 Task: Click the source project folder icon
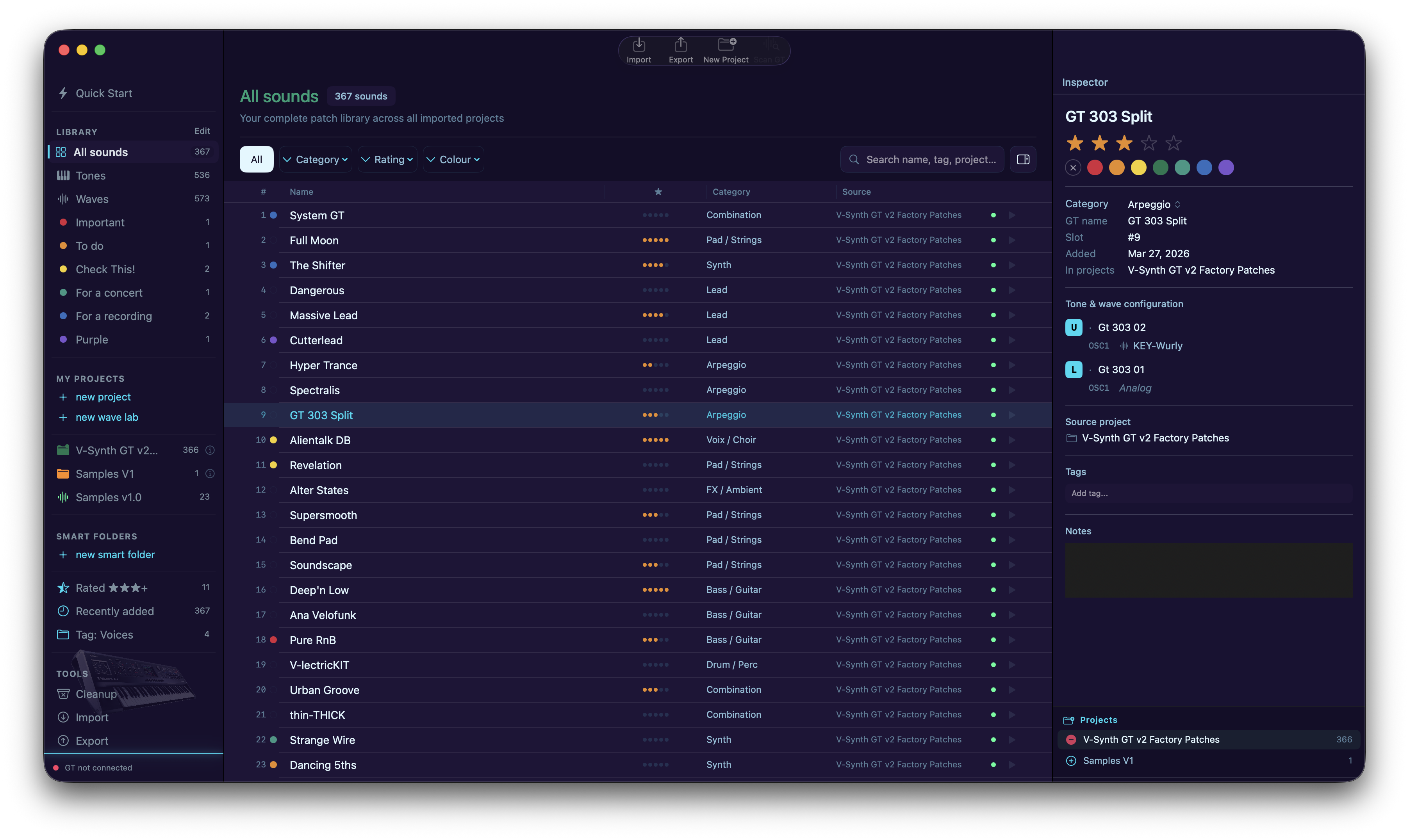pyautogui.click(x=1071, y=438)
